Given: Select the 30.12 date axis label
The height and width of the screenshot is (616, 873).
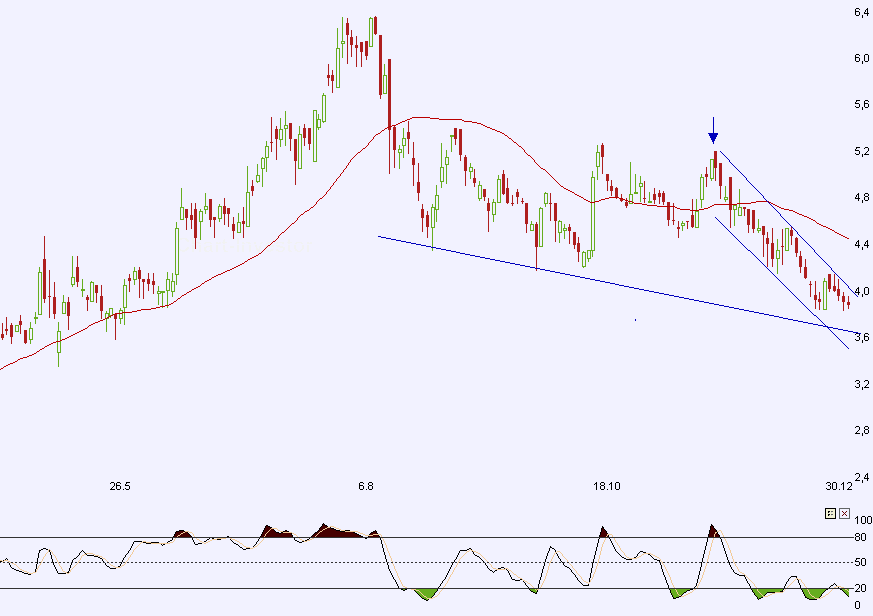Looking at the screenshot, I should click(x=840, y=486).
